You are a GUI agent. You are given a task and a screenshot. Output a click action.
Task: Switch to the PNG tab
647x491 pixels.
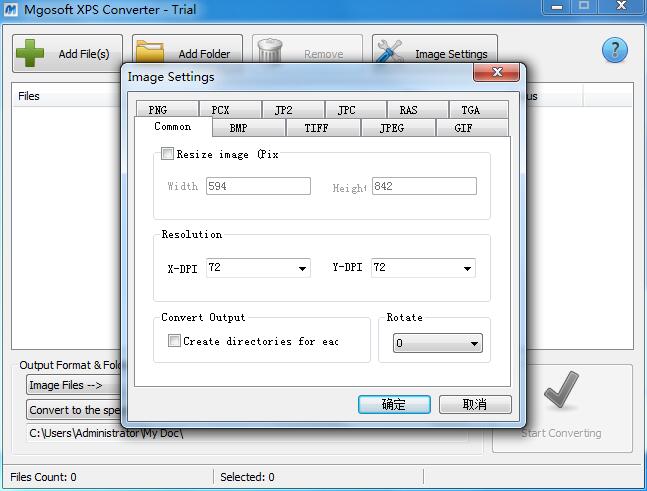pyautogui.click(x=167, y=109)
